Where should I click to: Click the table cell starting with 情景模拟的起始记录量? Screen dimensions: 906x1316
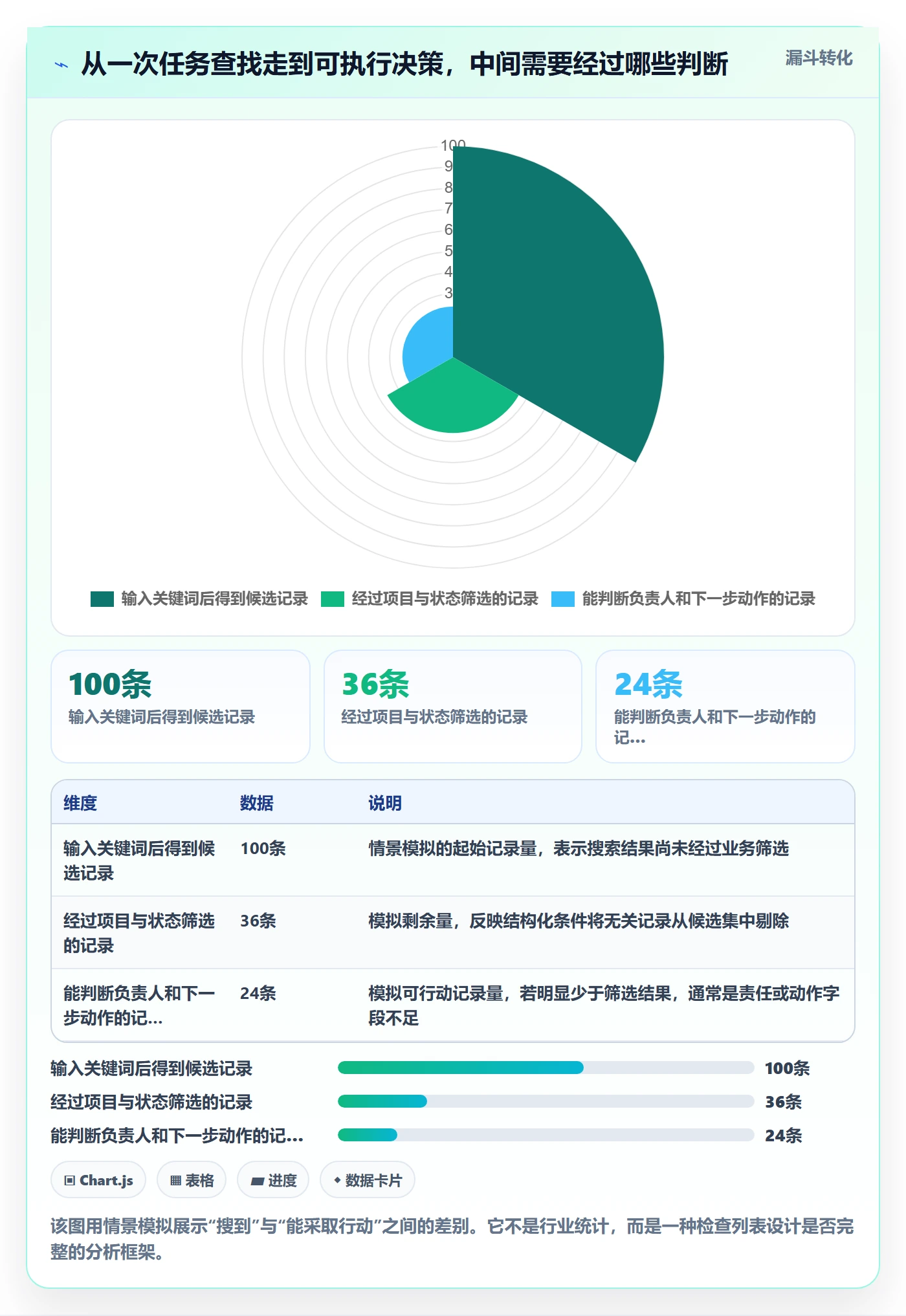pyautogui.click(x=579, y=848)
